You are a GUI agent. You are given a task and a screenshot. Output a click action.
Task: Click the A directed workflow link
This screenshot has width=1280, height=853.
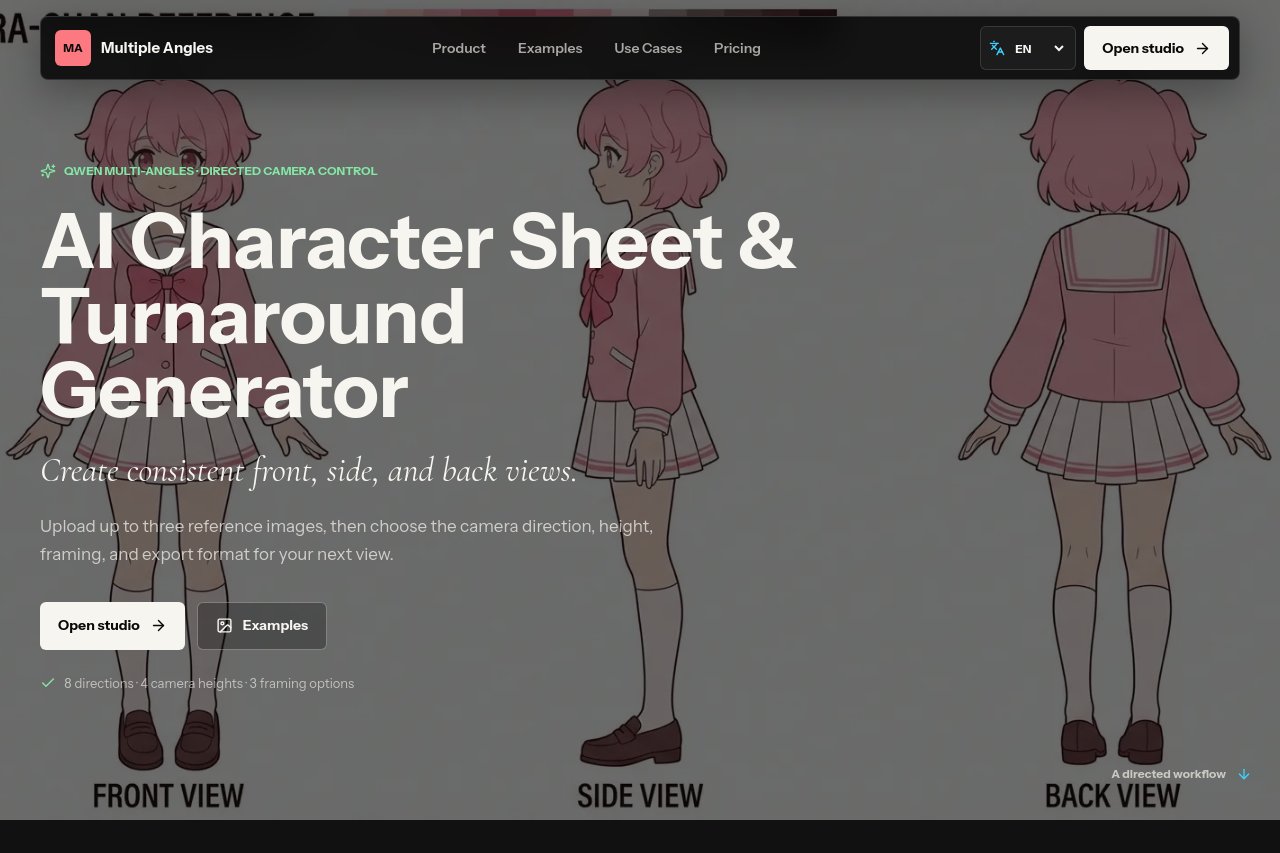pyautogui.click(x=1181, y=774)
